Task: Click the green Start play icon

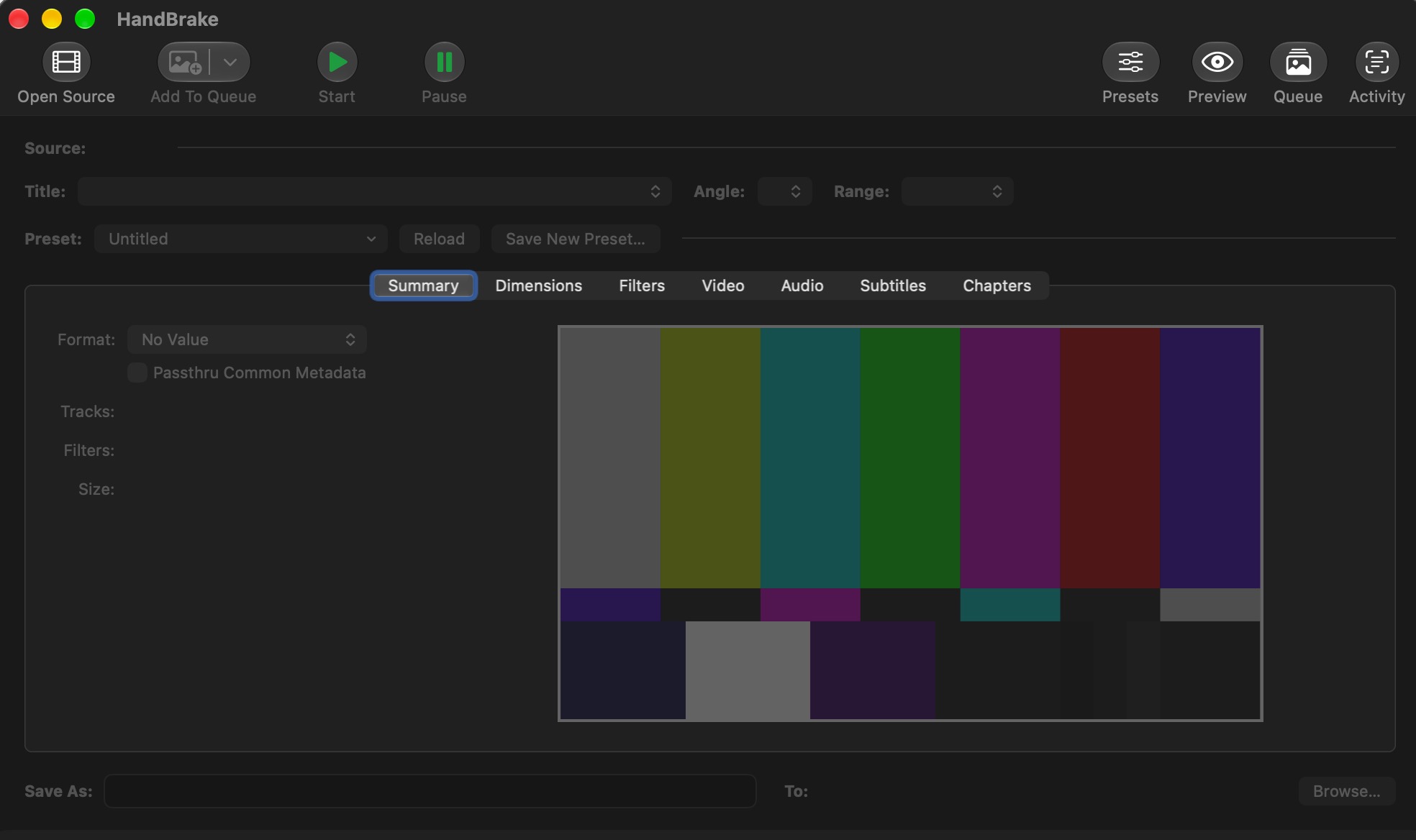Action: point(337,62)
